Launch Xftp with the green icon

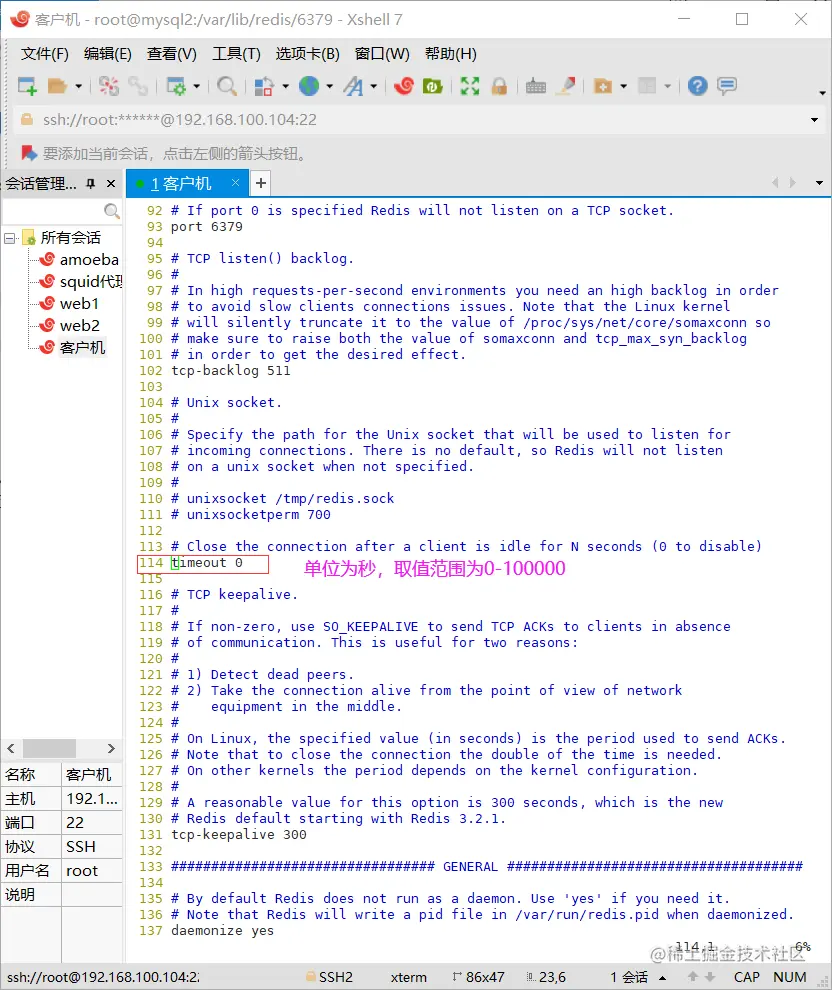[432, 86]
